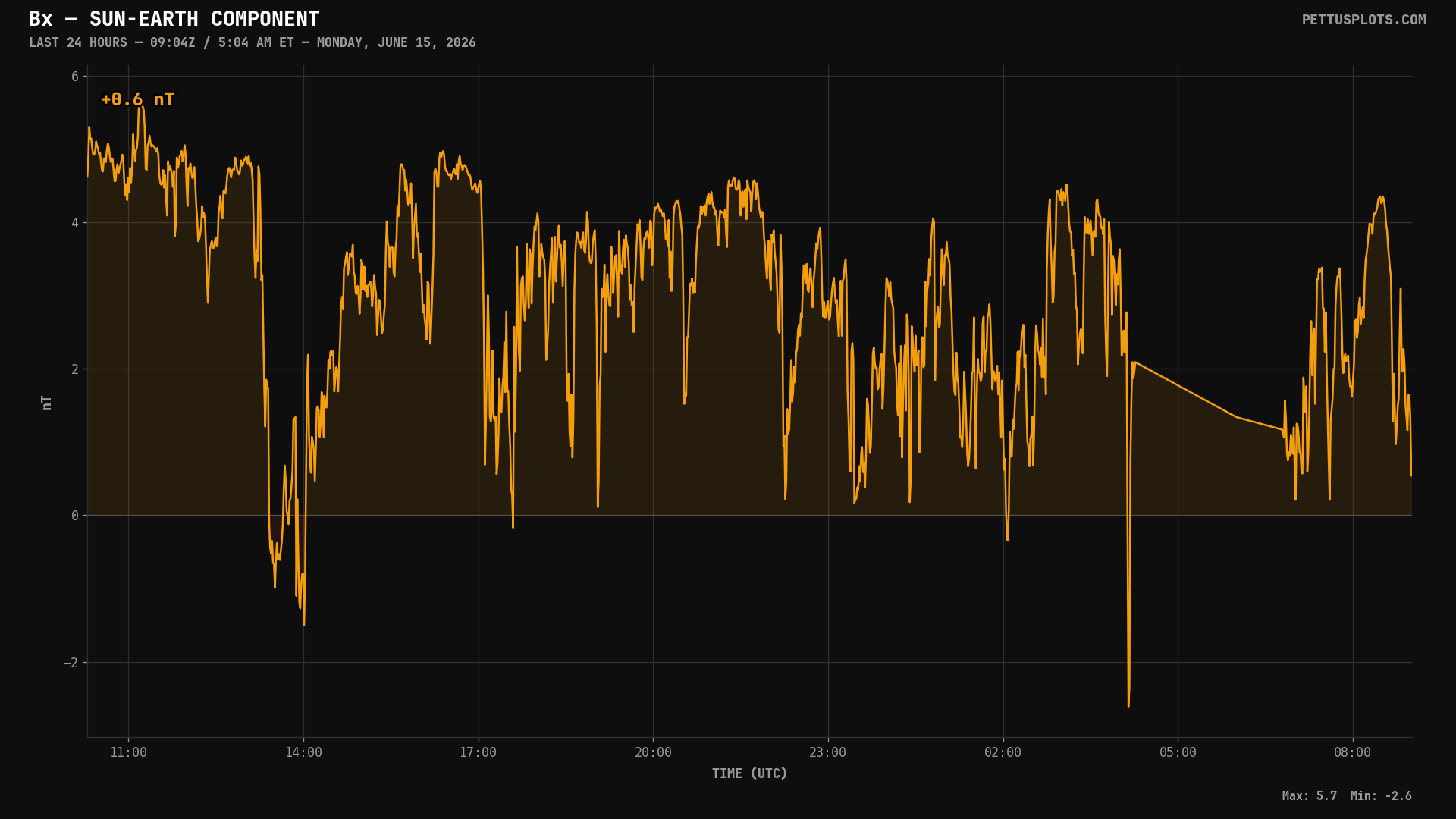Click the 'Max: 5.7' statistic
1456x819 pixels.
point(1309,796)
